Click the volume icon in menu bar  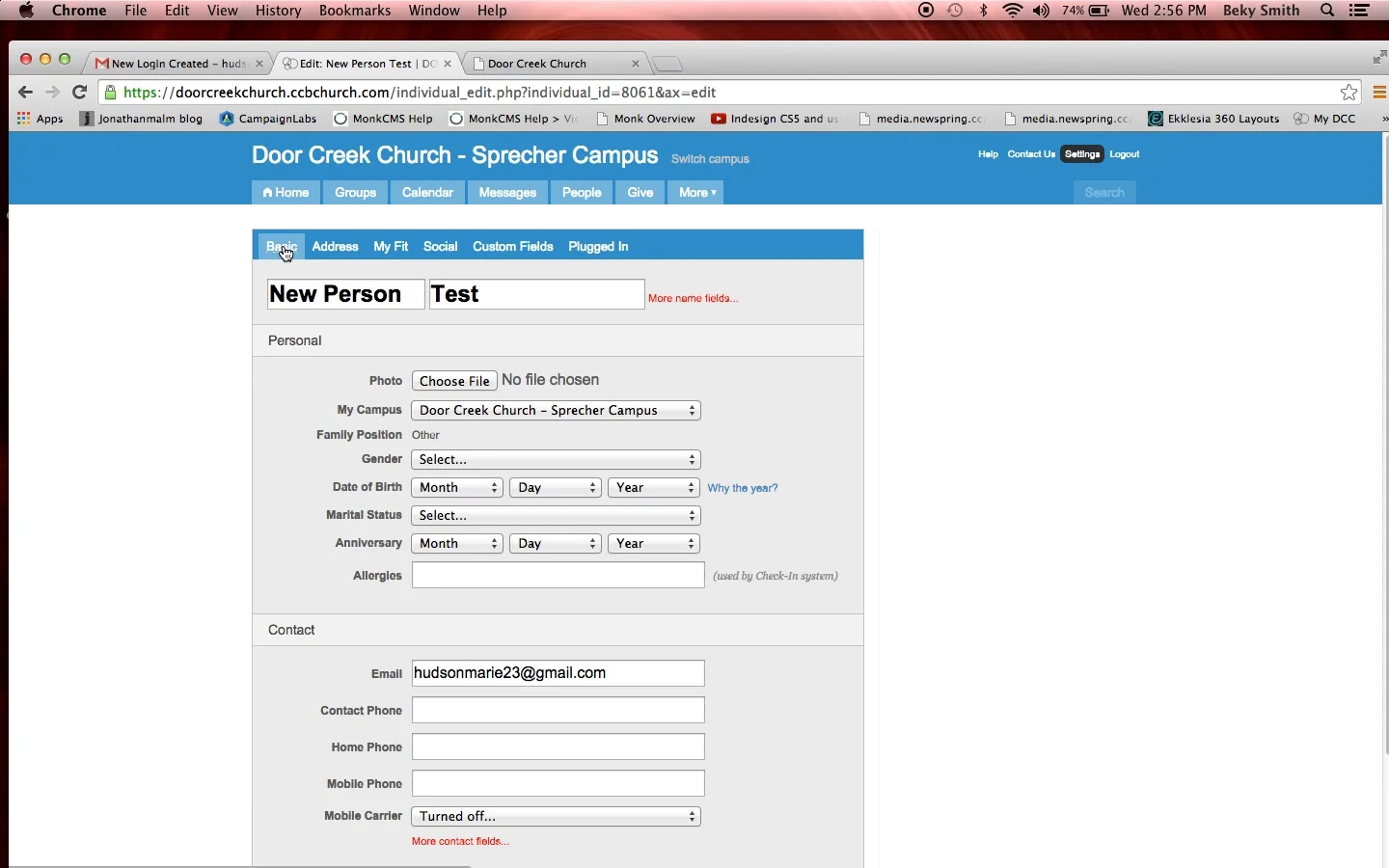click(1043, 11)
